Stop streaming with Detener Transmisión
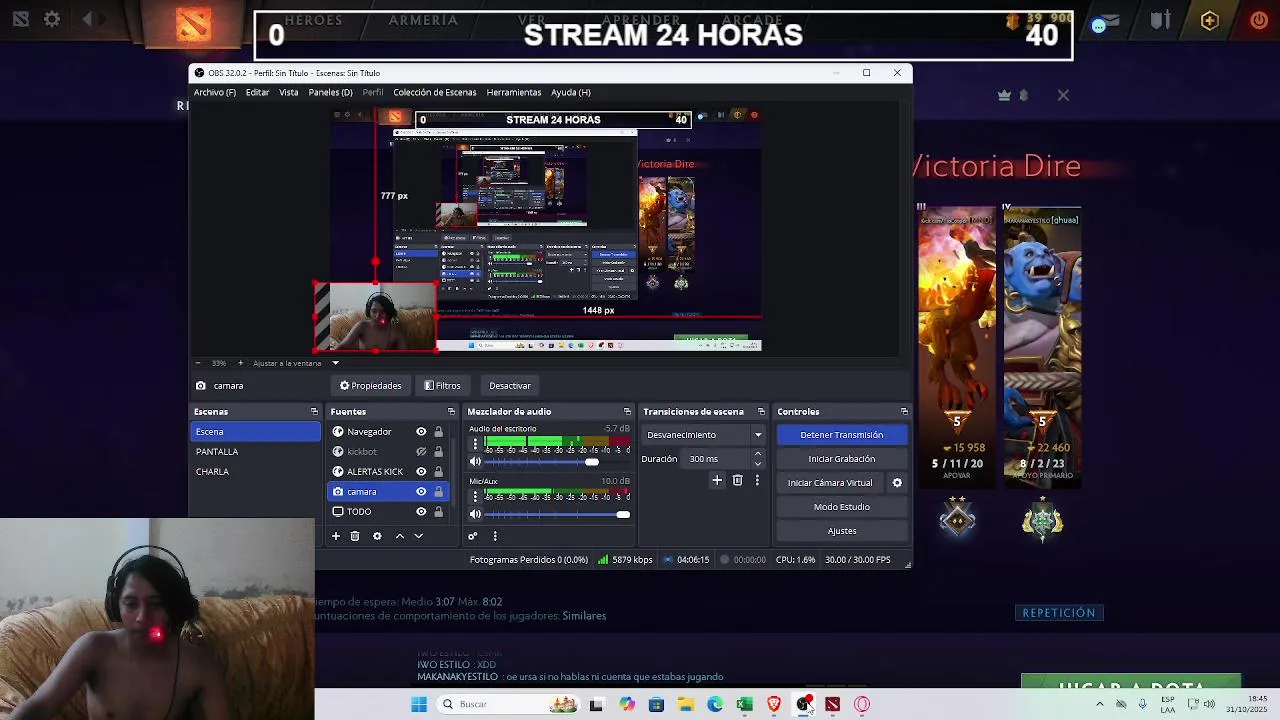The width and height of the screenshot is (1280, 720). 841,435
